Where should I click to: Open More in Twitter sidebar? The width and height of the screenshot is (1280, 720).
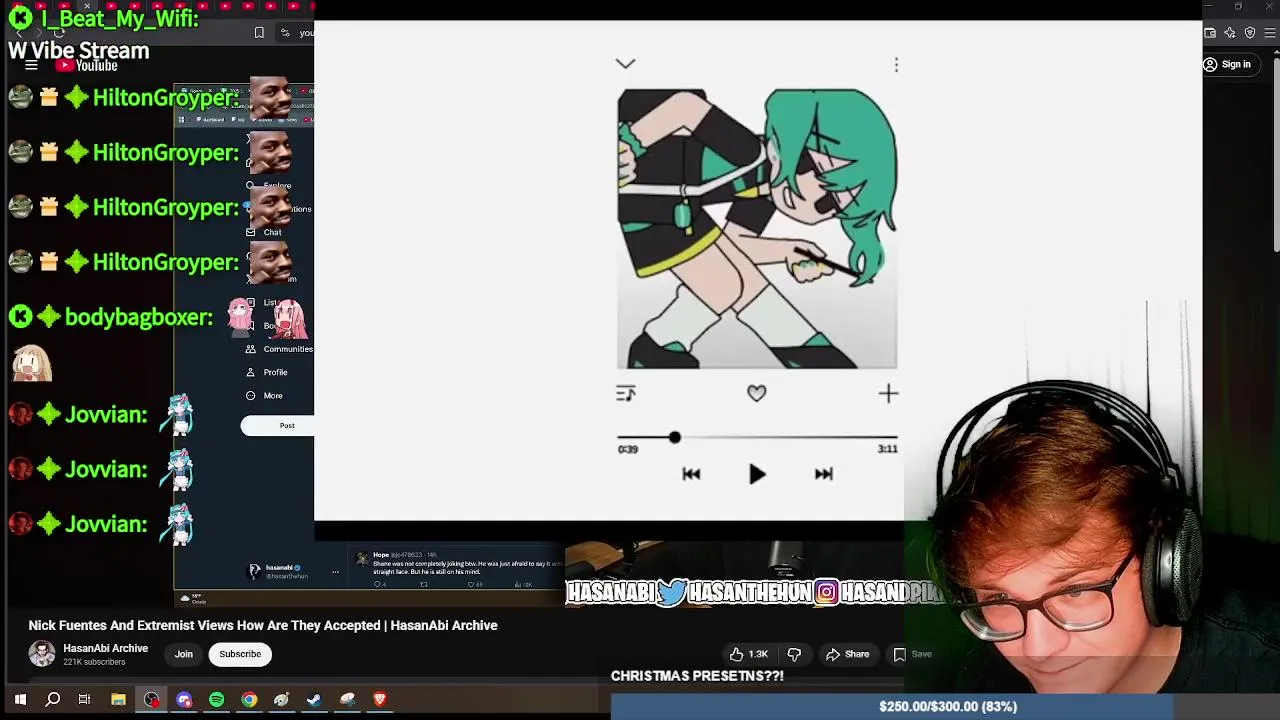[265, 396]
